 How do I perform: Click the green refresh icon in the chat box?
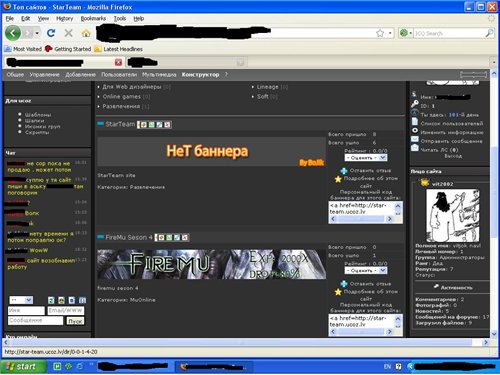(x=51, y=300)
